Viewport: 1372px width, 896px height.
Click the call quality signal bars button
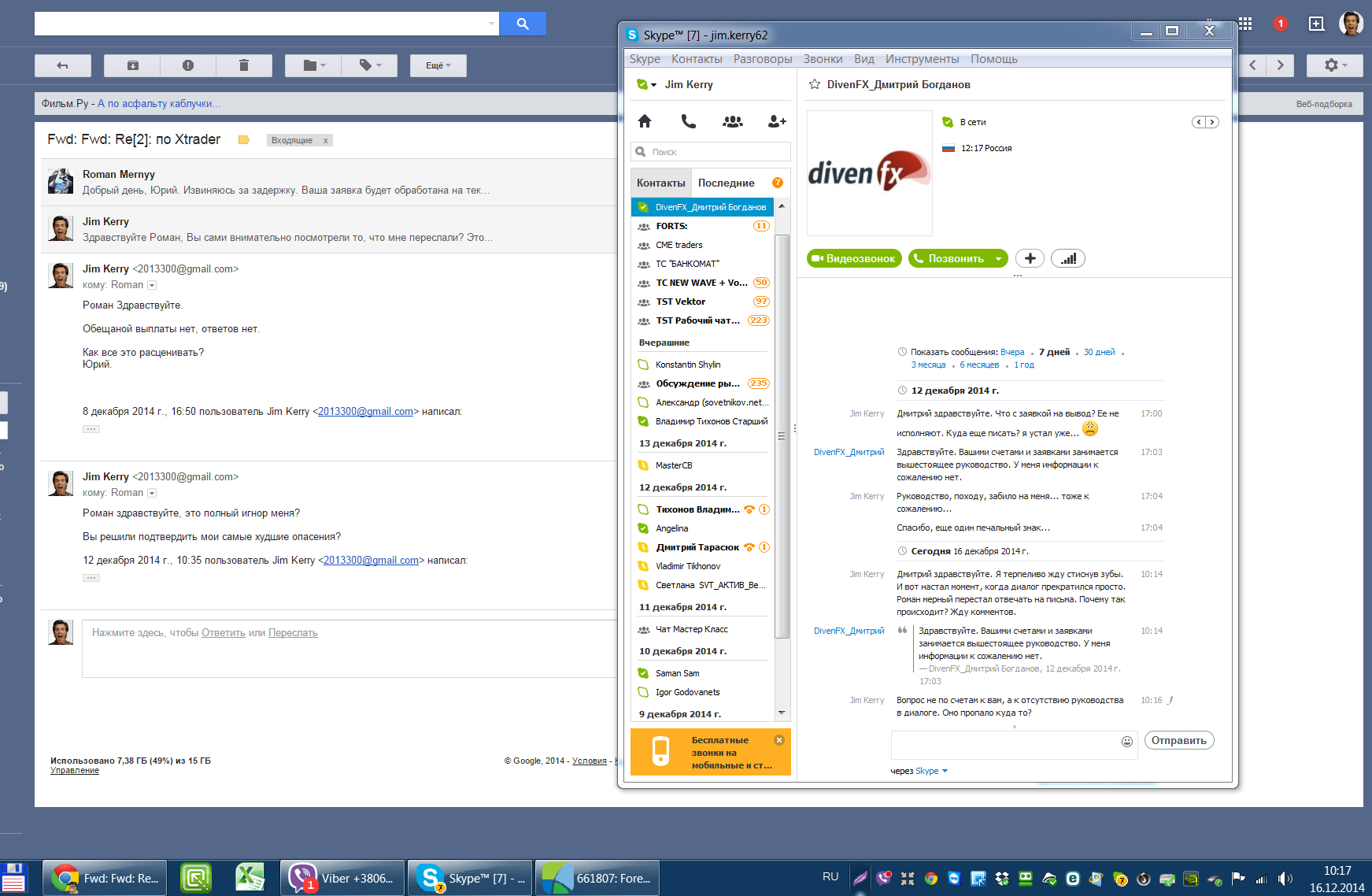(1068, 258)
